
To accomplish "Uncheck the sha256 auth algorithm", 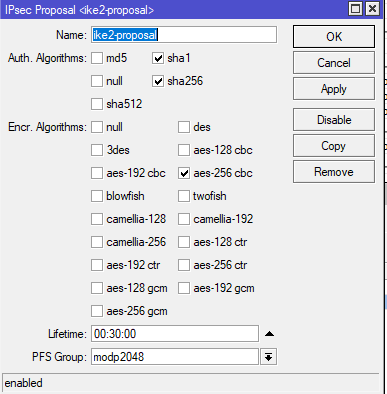I will click(158, 81).
